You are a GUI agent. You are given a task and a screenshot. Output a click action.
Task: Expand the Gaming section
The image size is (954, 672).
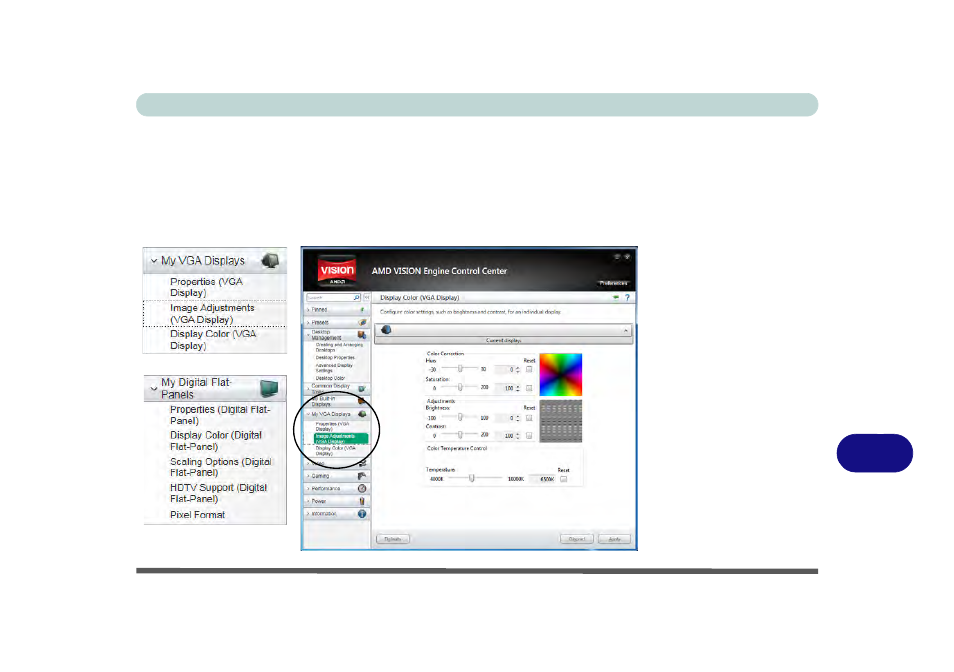308,476
